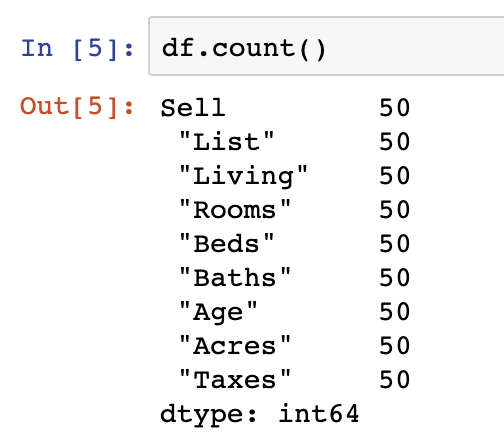
Task: Select the In [5] input prompt
Action: click(x=77, y=49)
